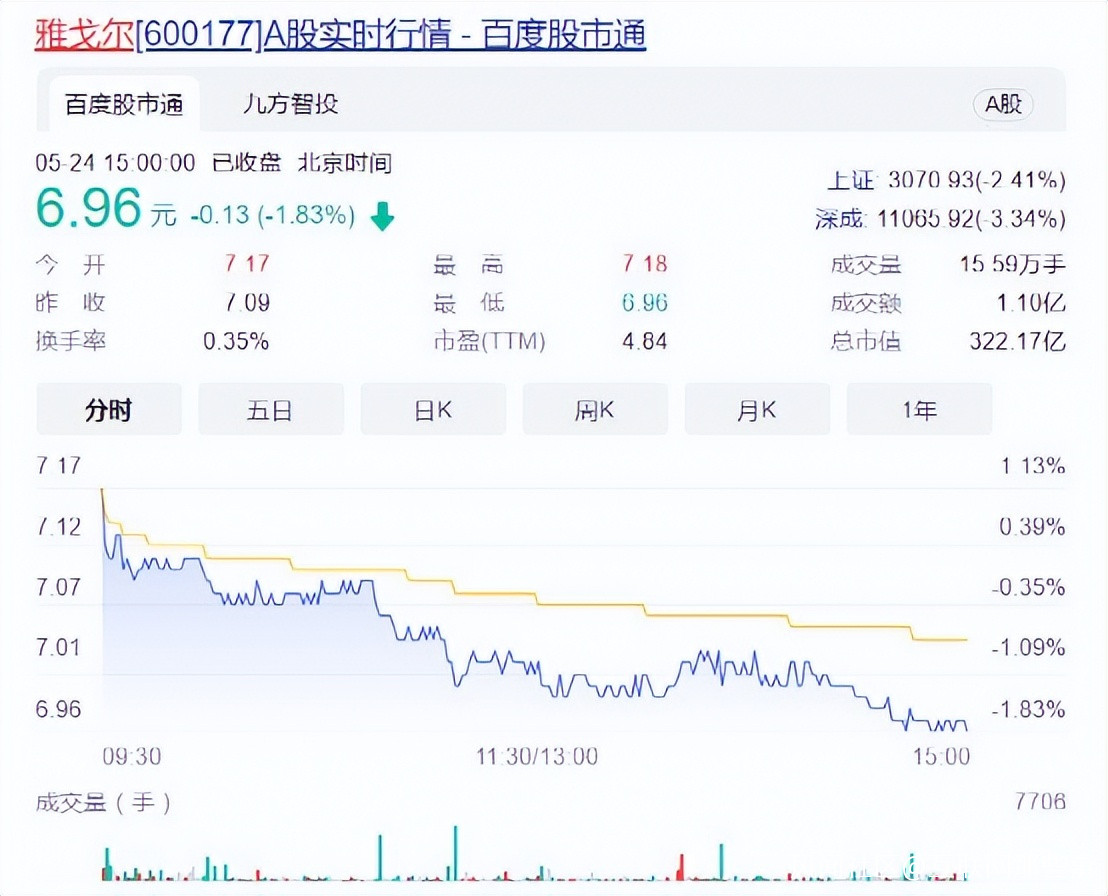
Task: Select the 分时 chart tab
Action: pos(109,409)
